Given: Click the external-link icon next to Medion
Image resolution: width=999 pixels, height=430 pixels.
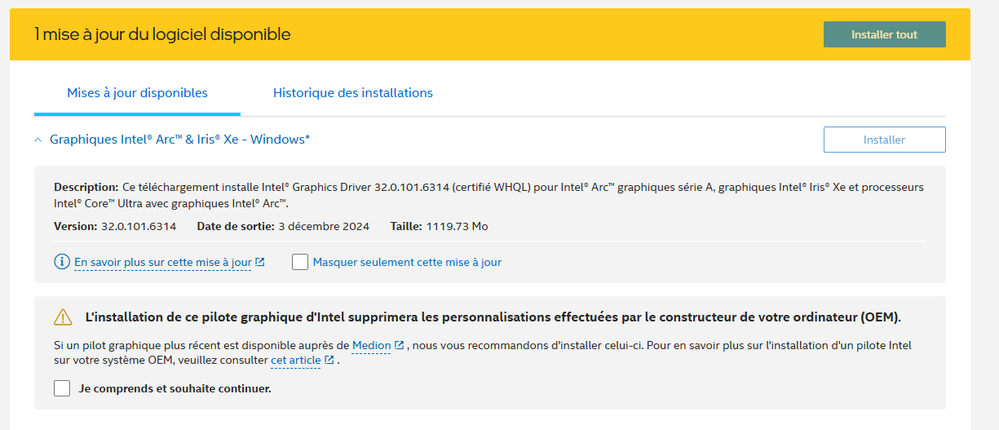Looking at the screenshot, I should pyautogui.click(x=399, y=345).
